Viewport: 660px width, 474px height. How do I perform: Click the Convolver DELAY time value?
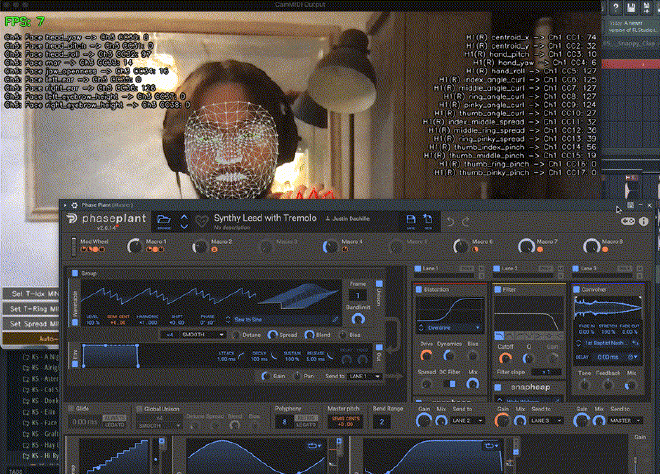coord(608,357)
